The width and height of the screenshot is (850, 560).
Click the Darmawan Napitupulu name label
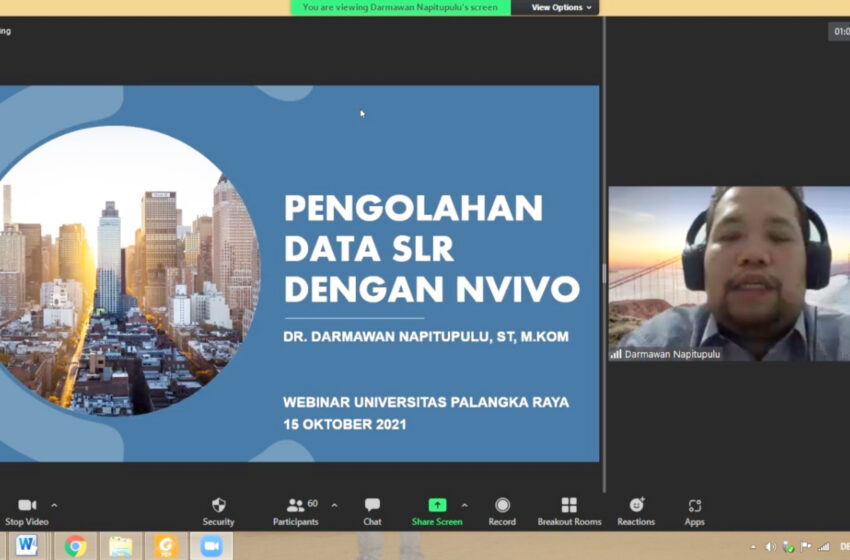[672, 355]
